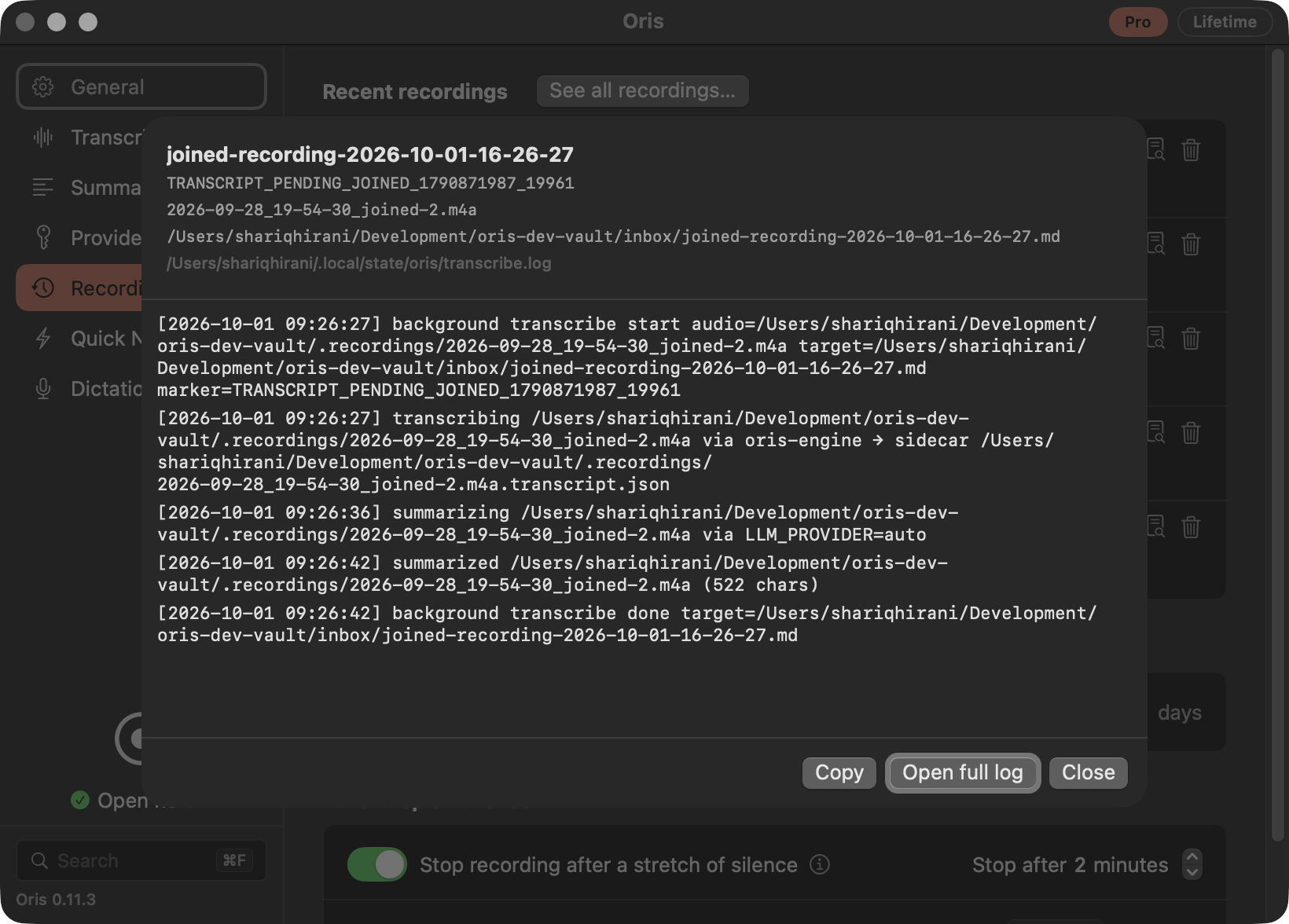This screenshot has width=1289, height=924.
Task: Click the dialog title joined-recording-2026-10-01-16-26-27
Action: point(369,154)
